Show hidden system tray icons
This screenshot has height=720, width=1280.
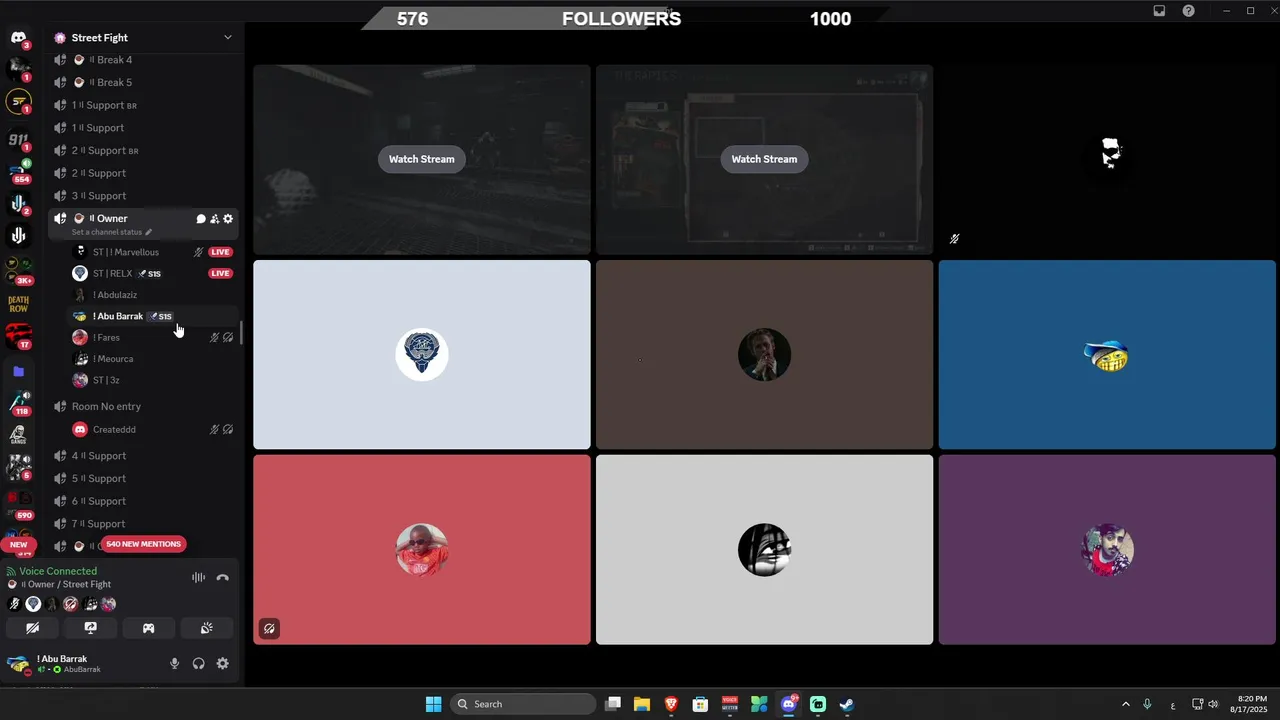click(1125, 704)
